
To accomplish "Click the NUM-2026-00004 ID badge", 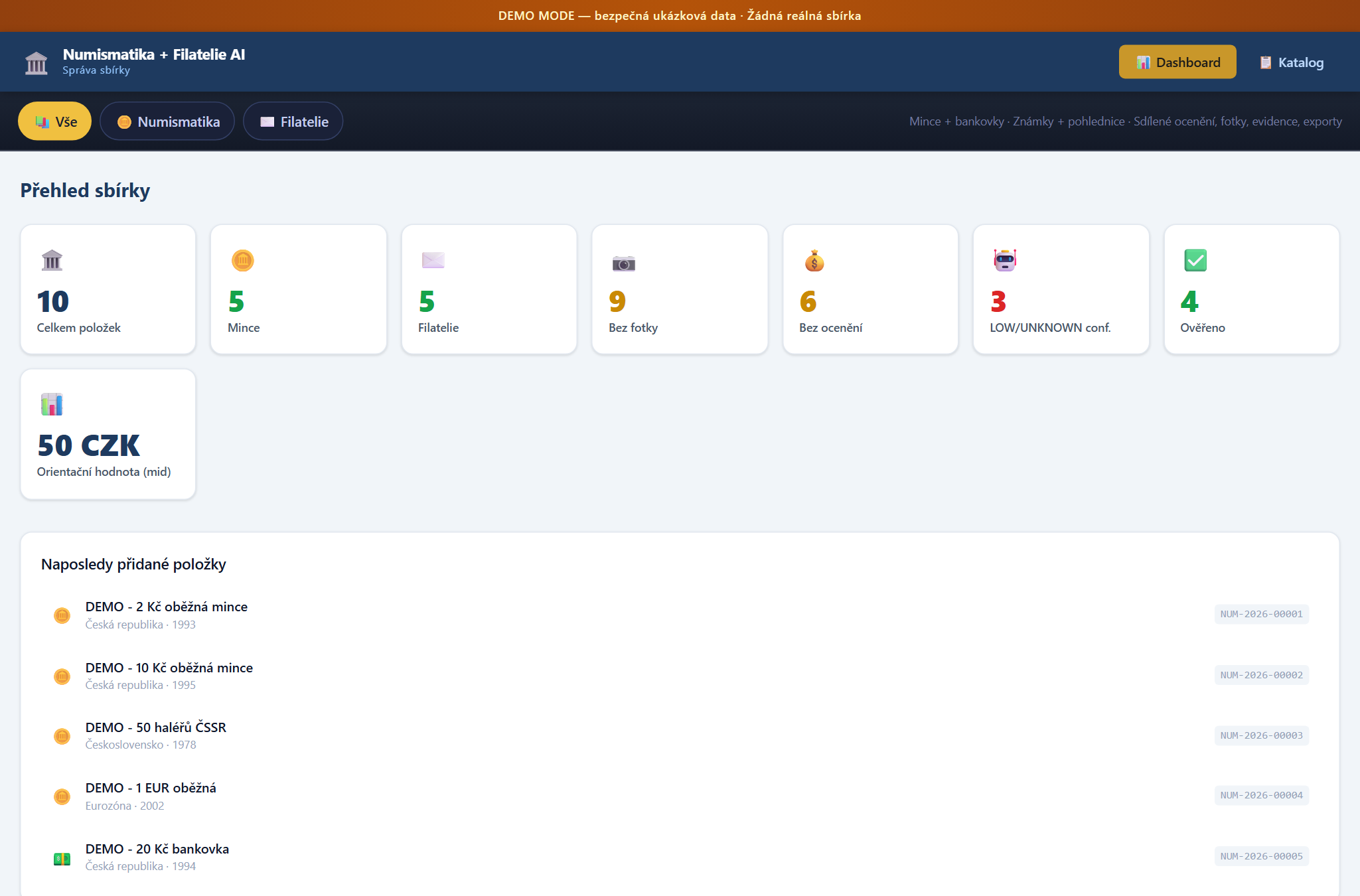I will (x=1261, y=795).
